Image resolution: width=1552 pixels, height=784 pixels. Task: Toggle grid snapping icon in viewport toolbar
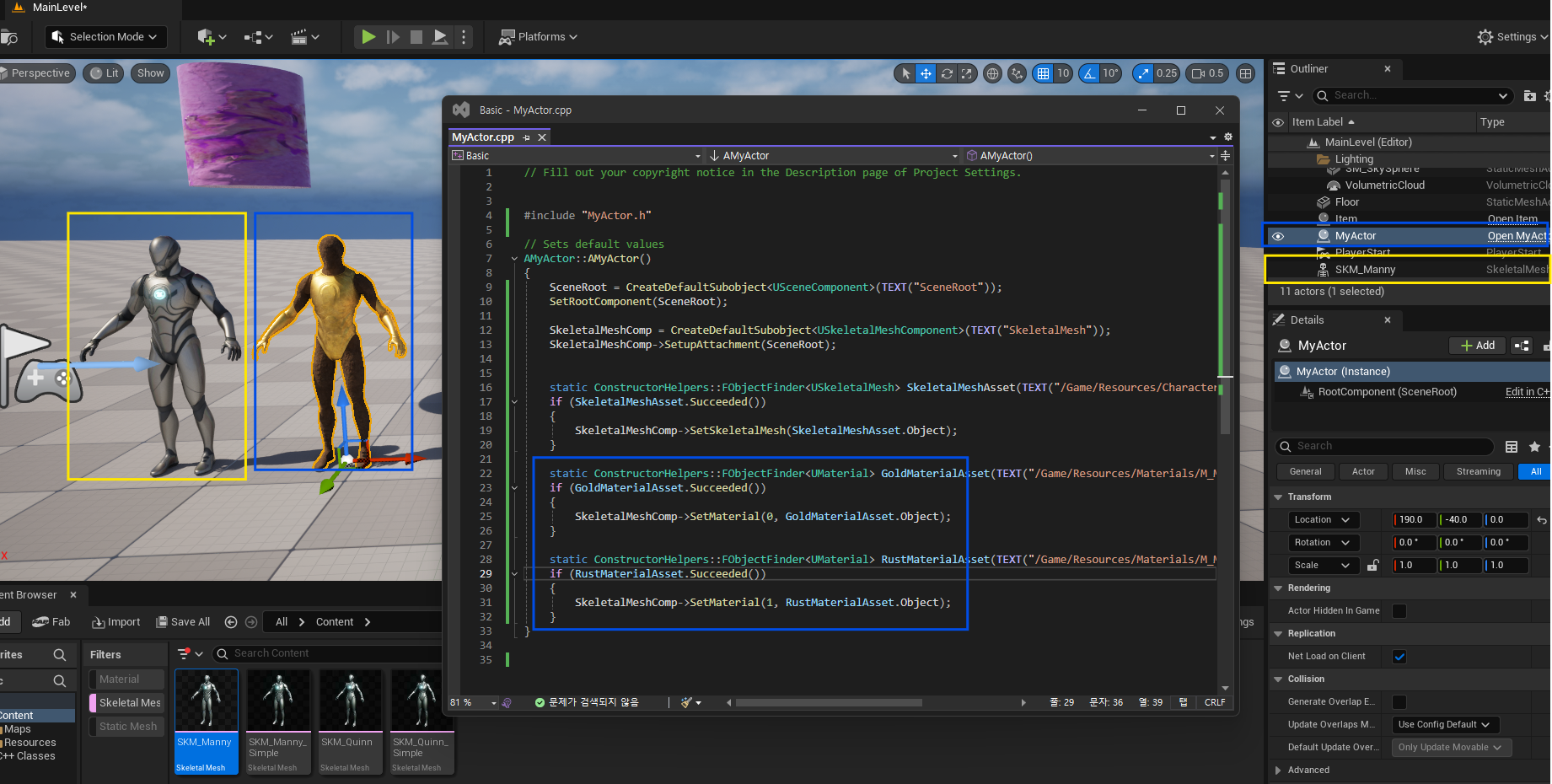tap(1044, 73)
